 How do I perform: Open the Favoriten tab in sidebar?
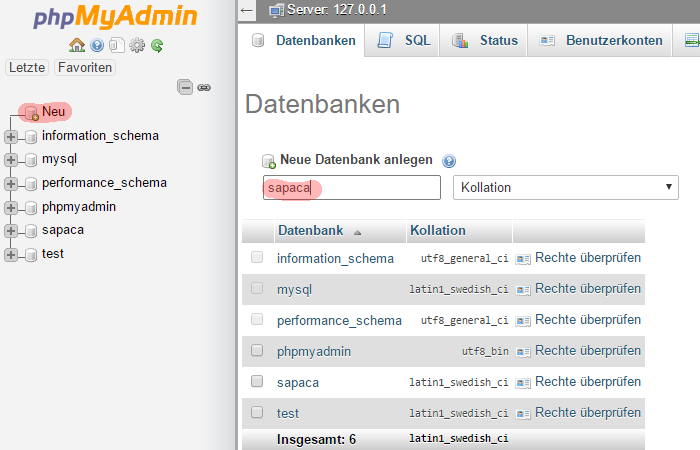click(85, 67)
